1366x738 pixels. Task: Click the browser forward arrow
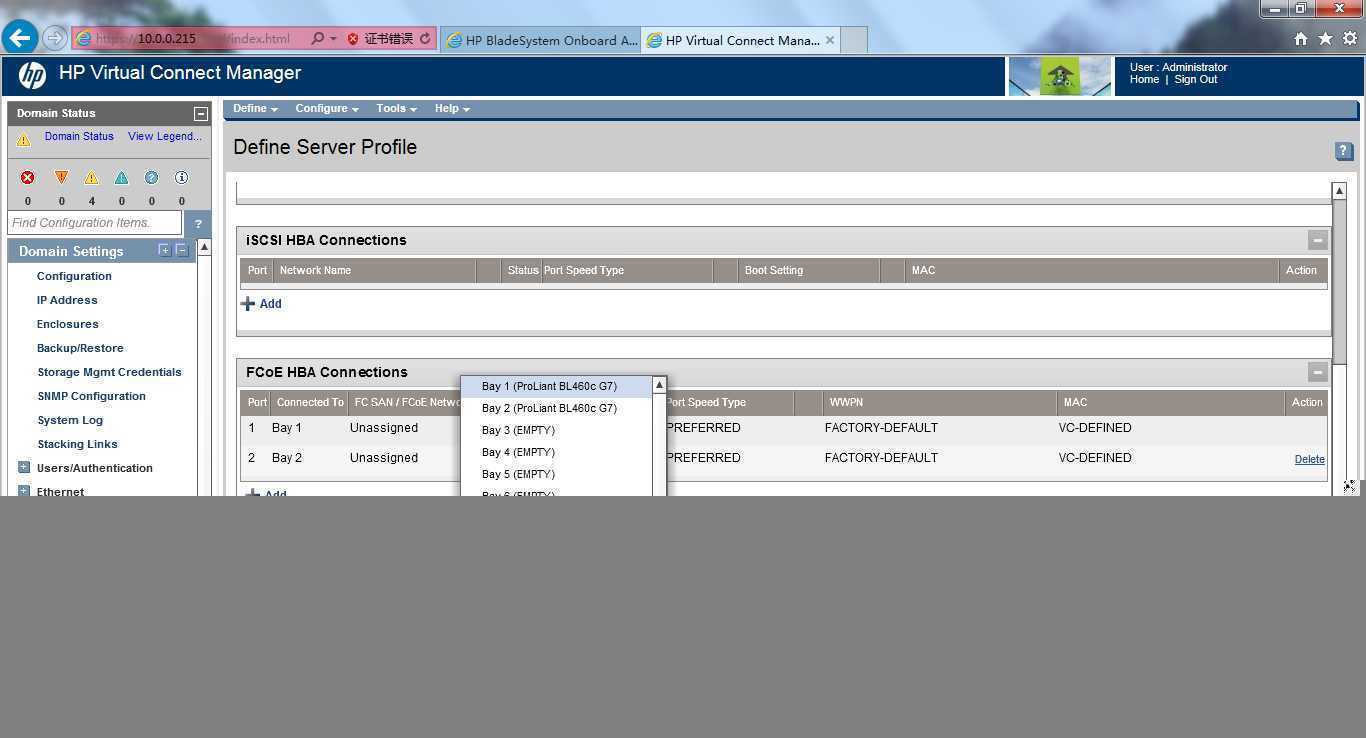point(55,39)
